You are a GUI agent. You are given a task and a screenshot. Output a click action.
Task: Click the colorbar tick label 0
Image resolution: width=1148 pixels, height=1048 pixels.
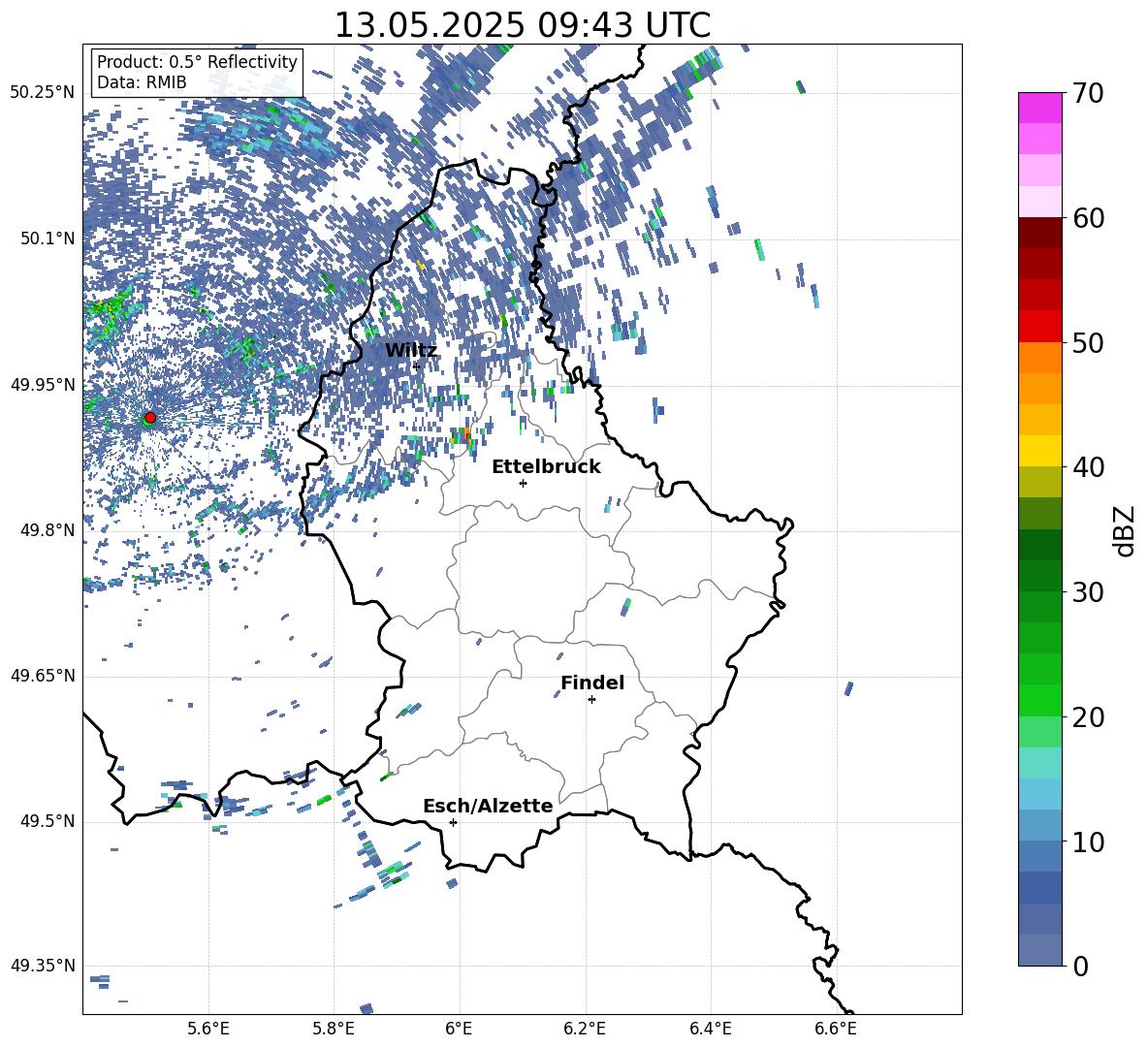click(1080, 966)
